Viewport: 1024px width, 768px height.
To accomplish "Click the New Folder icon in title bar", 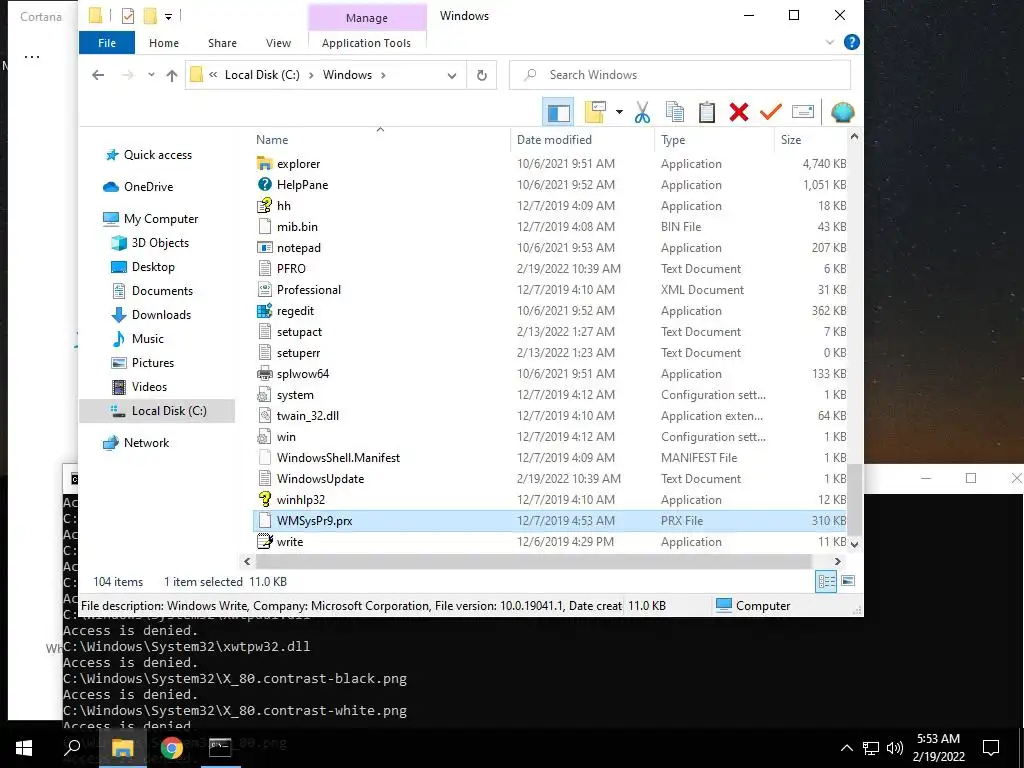I will pos(150,16).
